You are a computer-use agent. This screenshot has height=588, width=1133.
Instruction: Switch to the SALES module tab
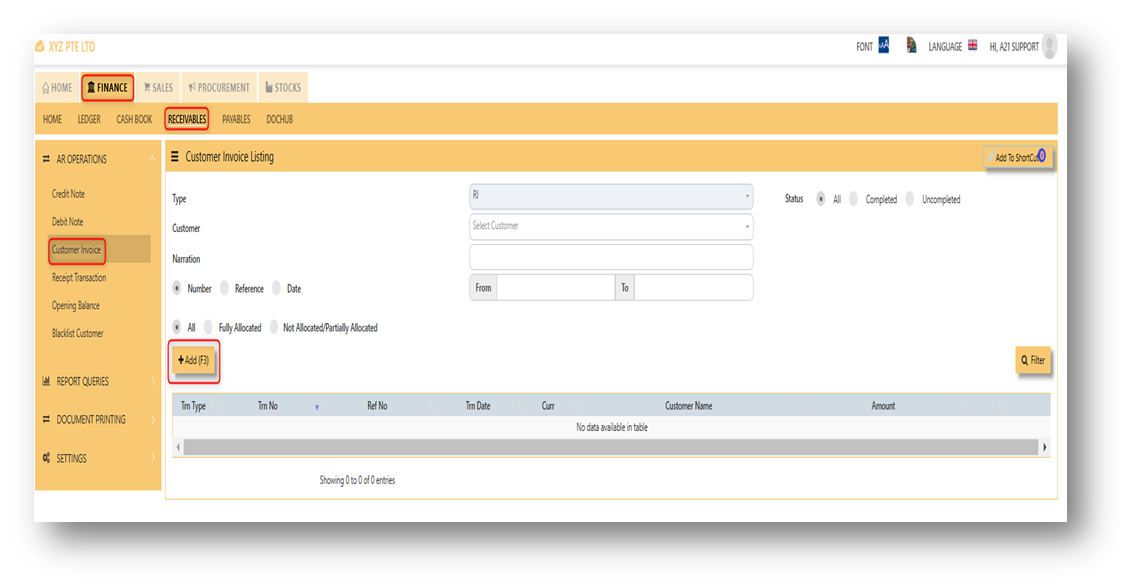[158, 88]
